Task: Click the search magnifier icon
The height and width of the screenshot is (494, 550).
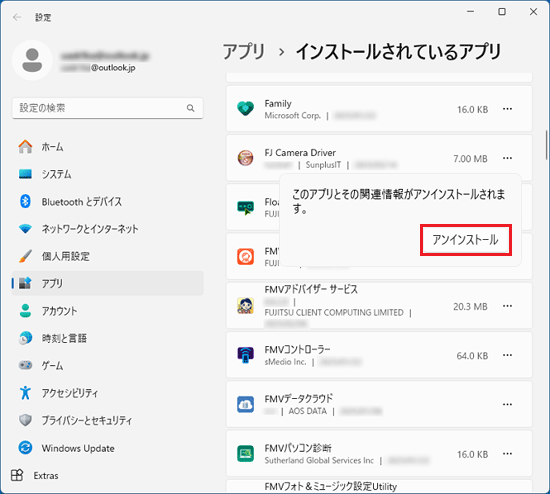Action: [x=190, y=108]
